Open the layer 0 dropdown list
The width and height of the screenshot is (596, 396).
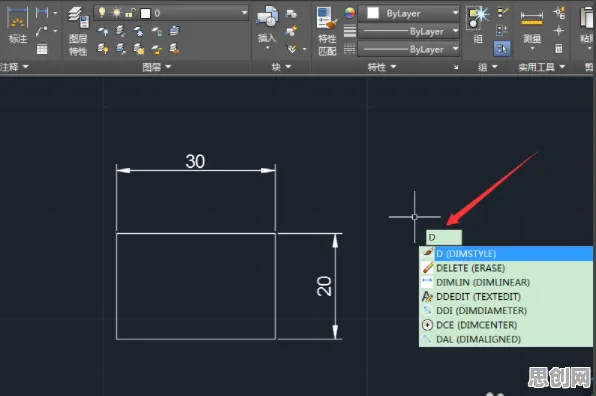244,13
